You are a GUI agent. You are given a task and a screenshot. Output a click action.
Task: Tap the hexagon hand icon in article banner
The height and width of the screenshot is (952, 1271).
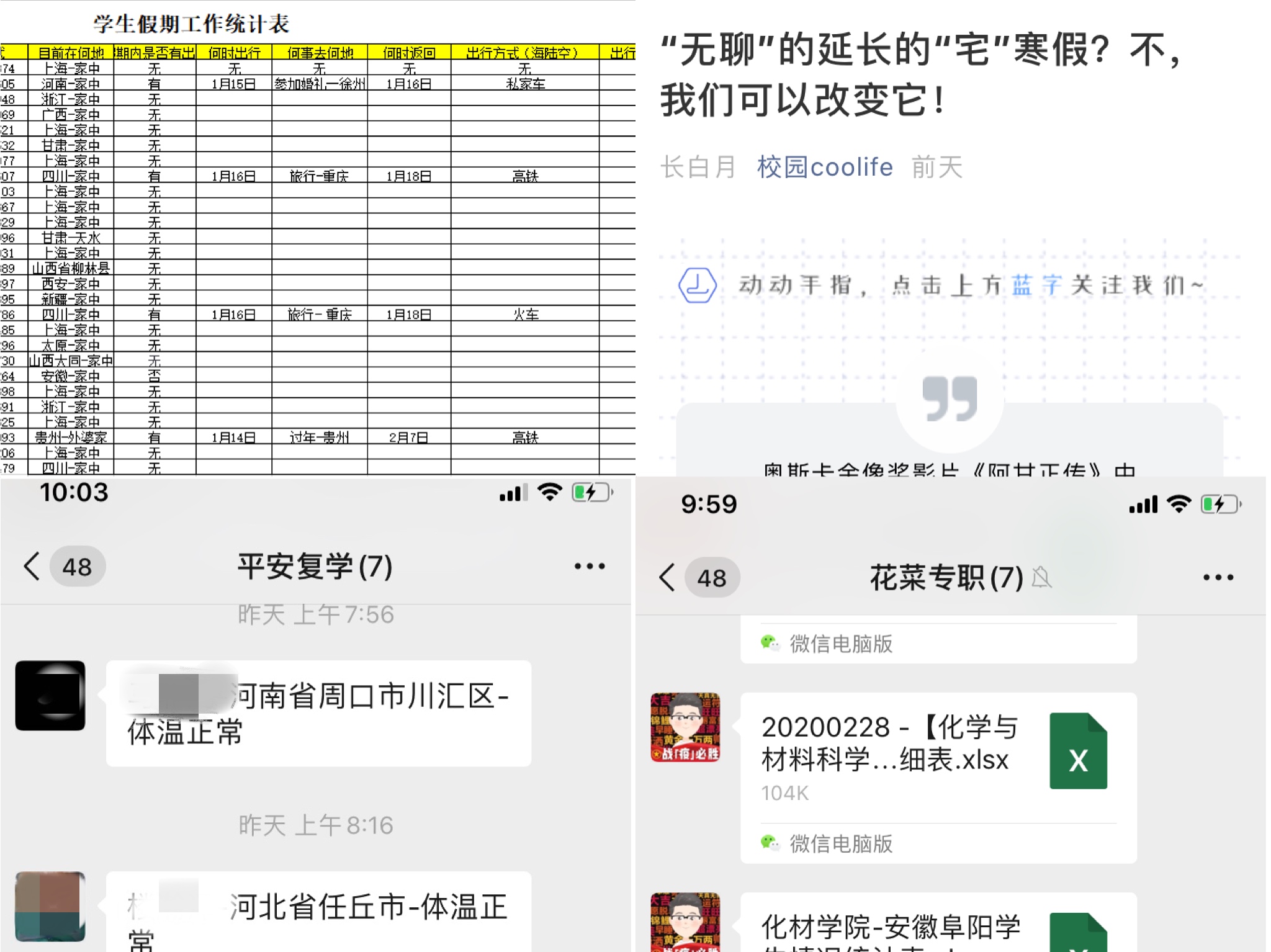[x=697, y=285]
